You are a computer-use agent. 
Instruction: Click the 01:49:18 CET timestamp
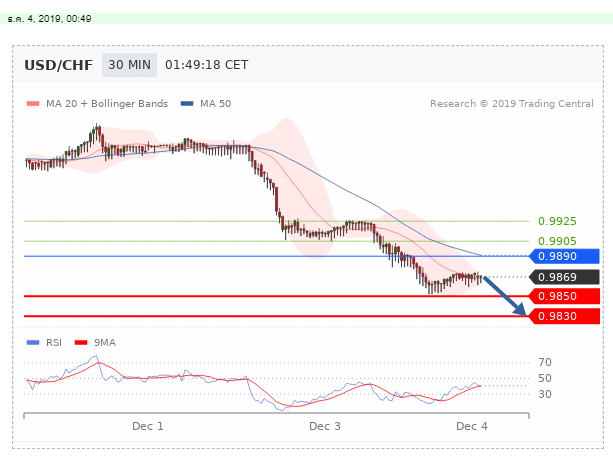[x=206, y=65]
